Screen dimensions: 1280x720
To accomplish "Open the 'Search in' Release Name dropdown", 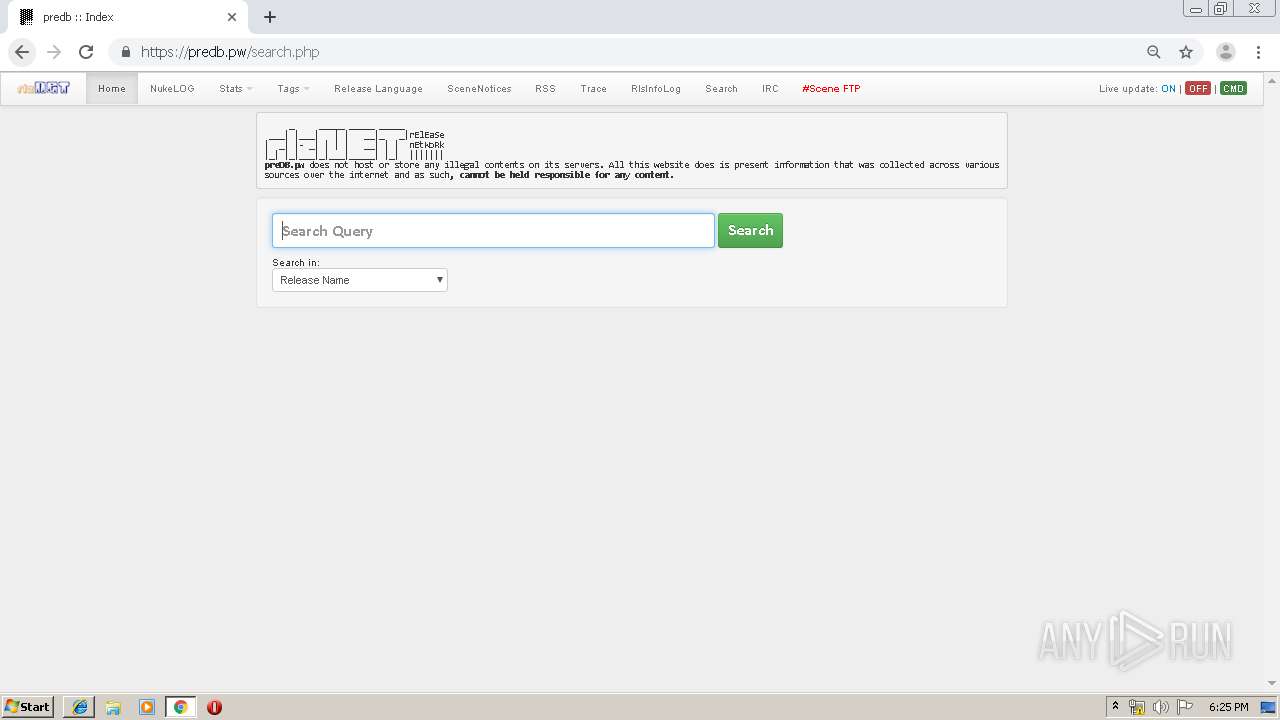I will click(x=360, y=280).
